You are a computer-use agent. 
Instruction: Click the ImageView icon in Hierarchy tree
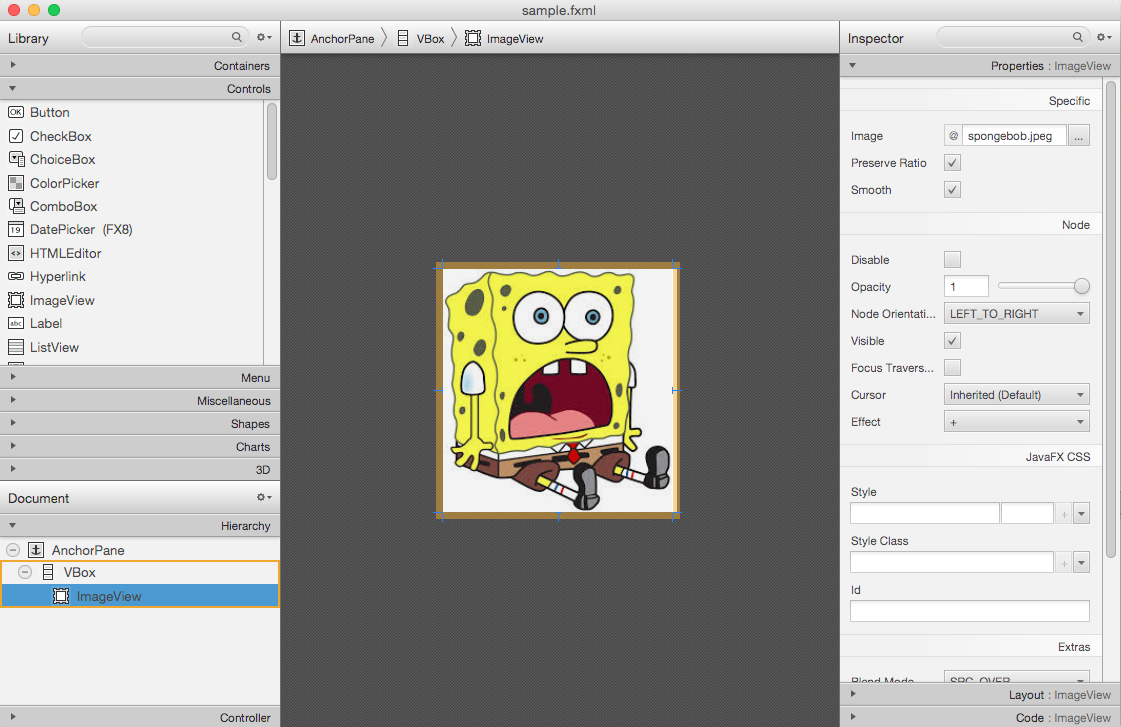(x=61, y=595)
